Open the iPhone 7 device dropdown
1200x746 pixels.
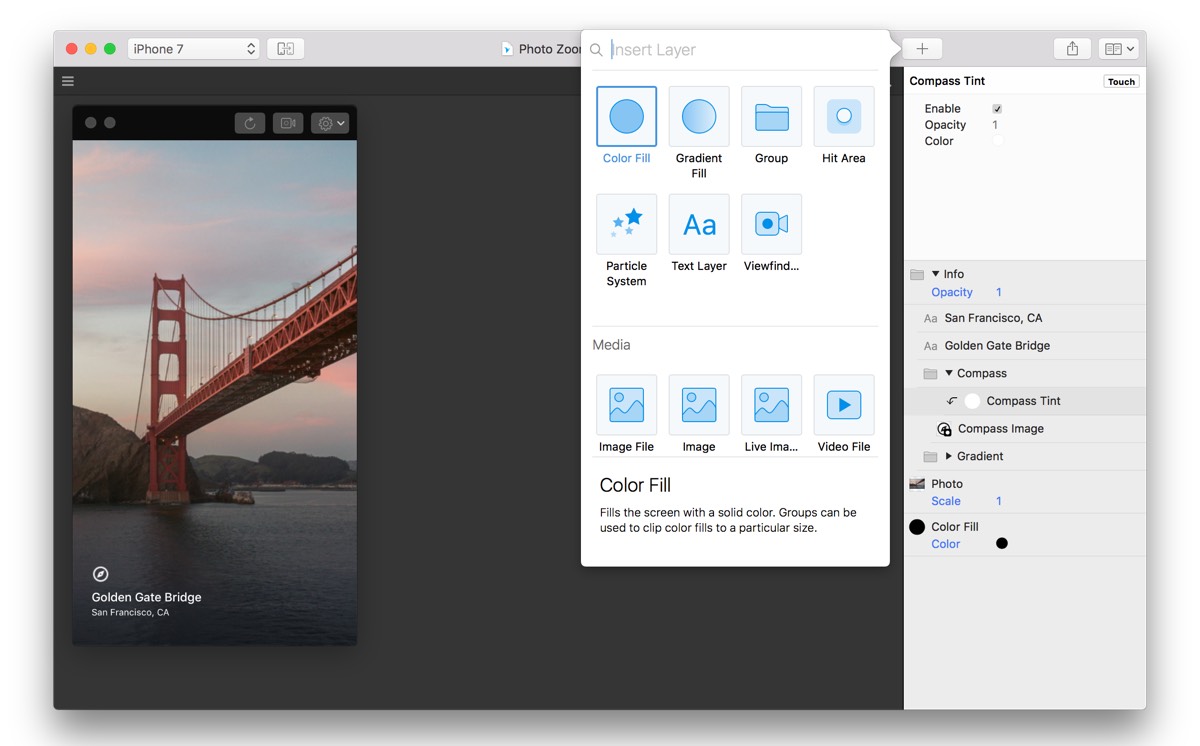click(x=193, y=49)
